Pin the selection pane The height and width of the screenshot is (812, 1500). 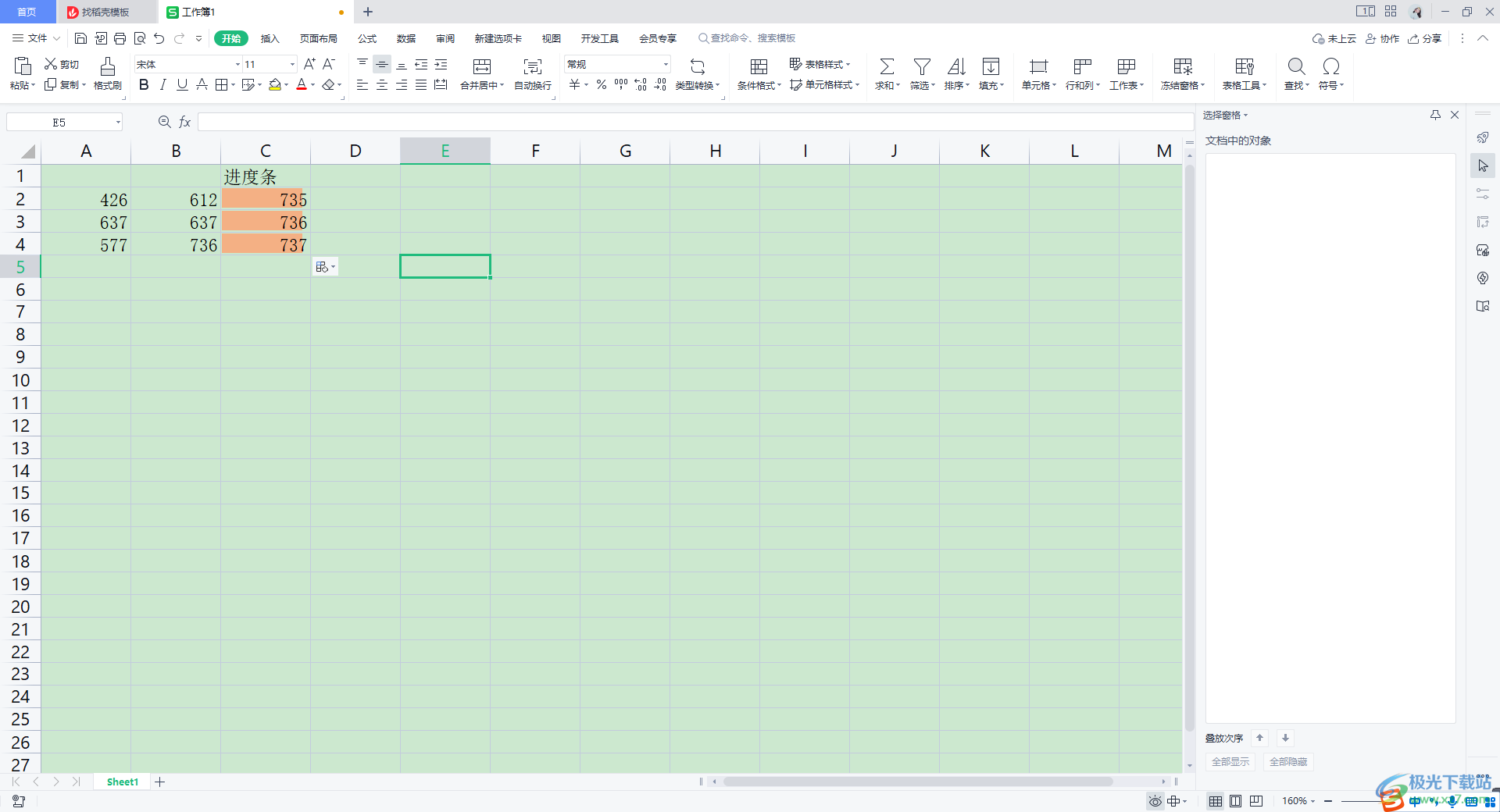click(1435, 115)
